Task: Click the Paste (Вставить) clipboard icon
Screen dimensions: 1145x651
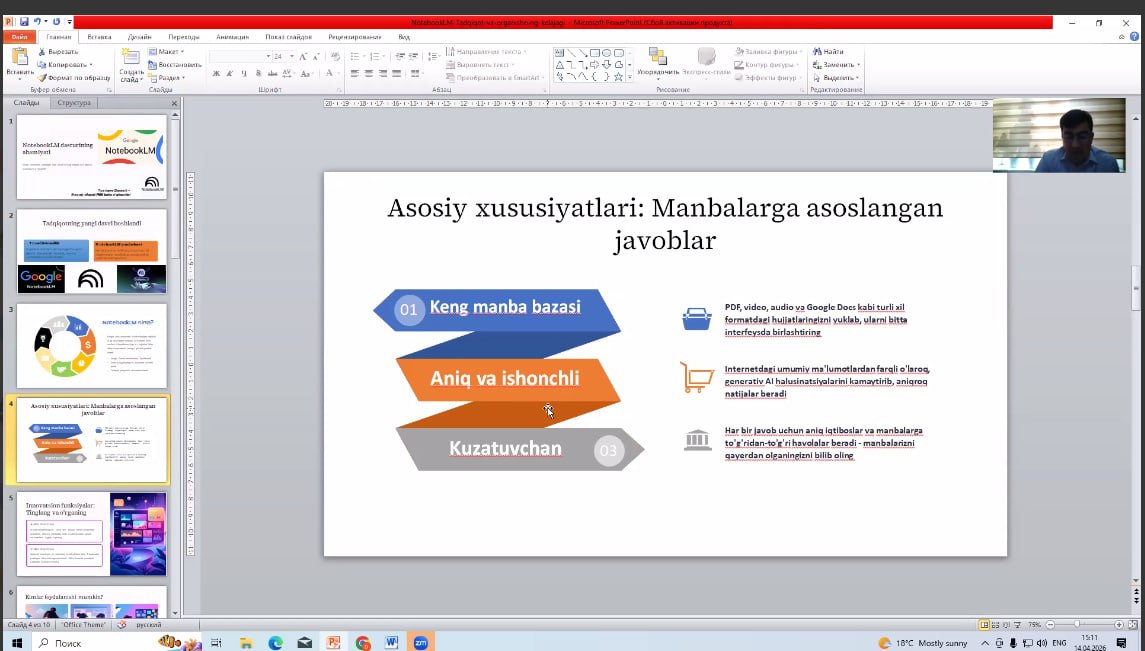Action: click(19, 58)
